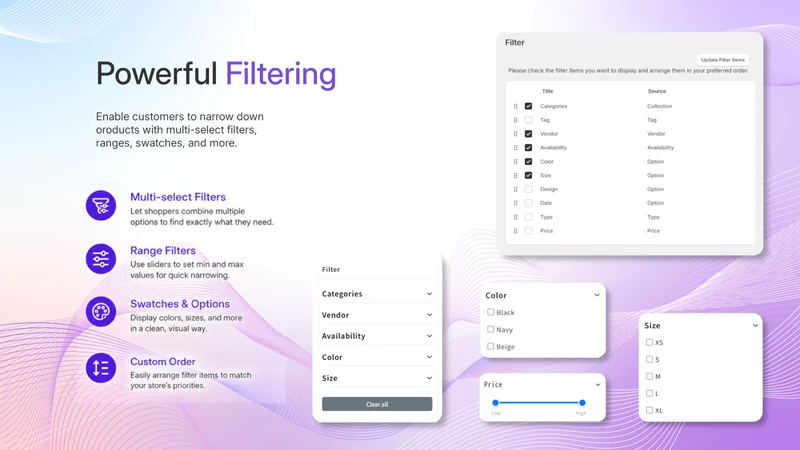Select the XS size checkbox
Image resolution: width=800 pixels, height=450 pixels.
[649, 342]
